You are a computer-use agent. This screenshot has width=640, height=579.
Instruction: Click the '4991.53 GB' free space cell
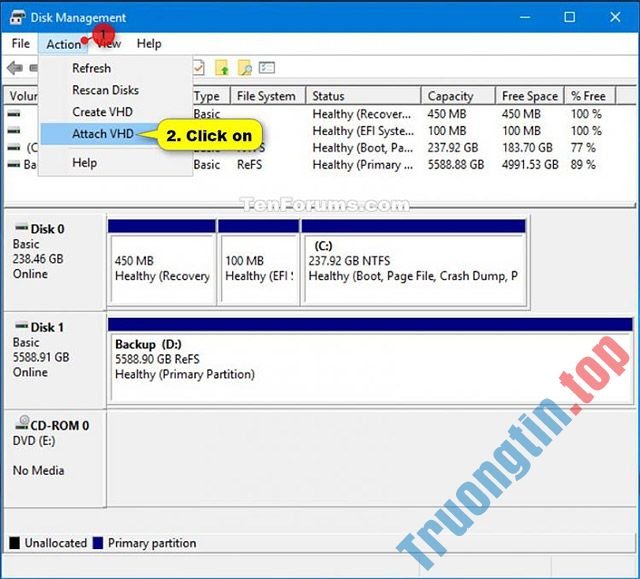tap(530, 165)
